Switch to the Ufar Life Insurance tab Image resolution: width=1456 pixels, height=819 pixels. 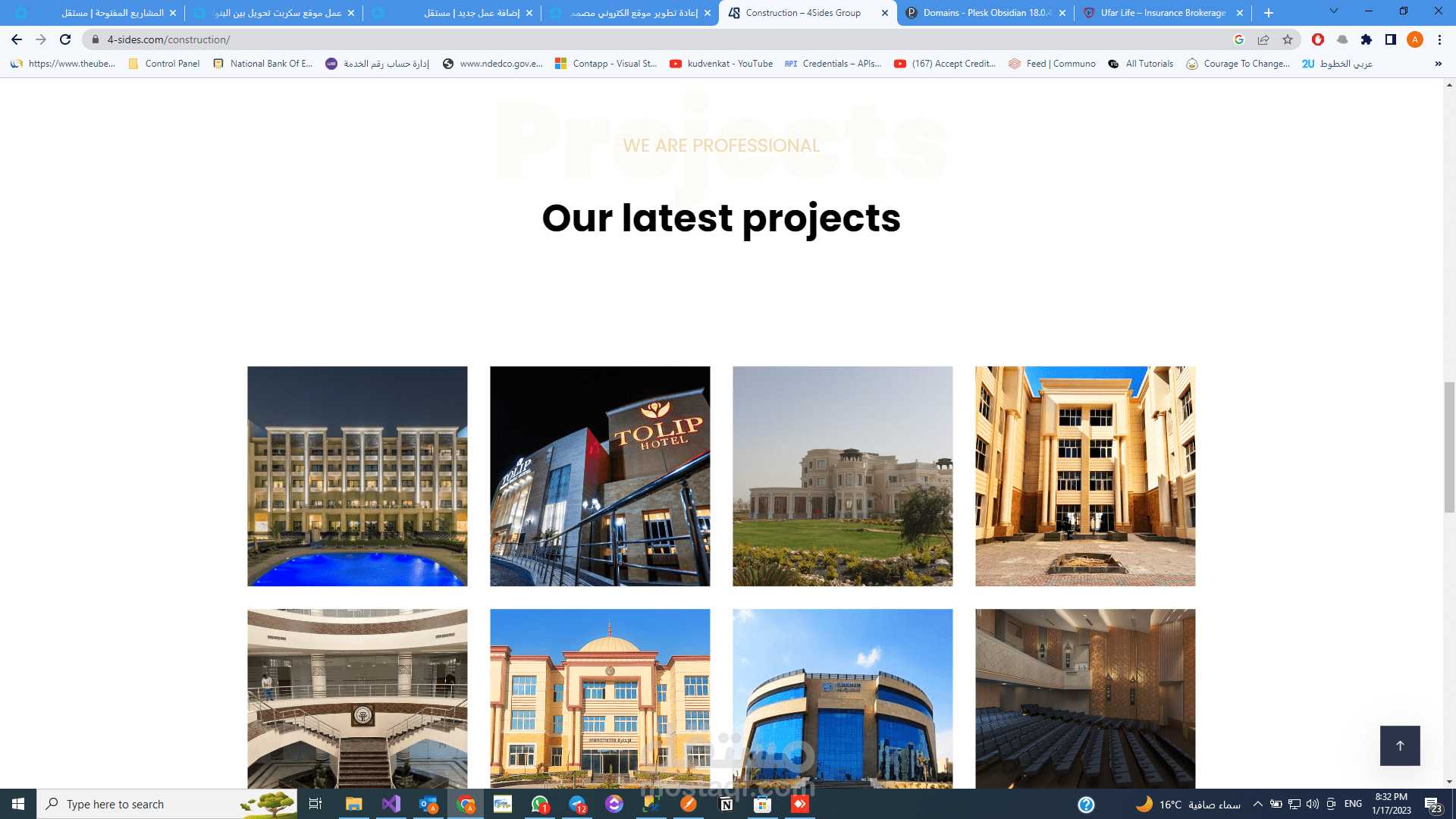pyautogui.click(x=1162, y=13)
